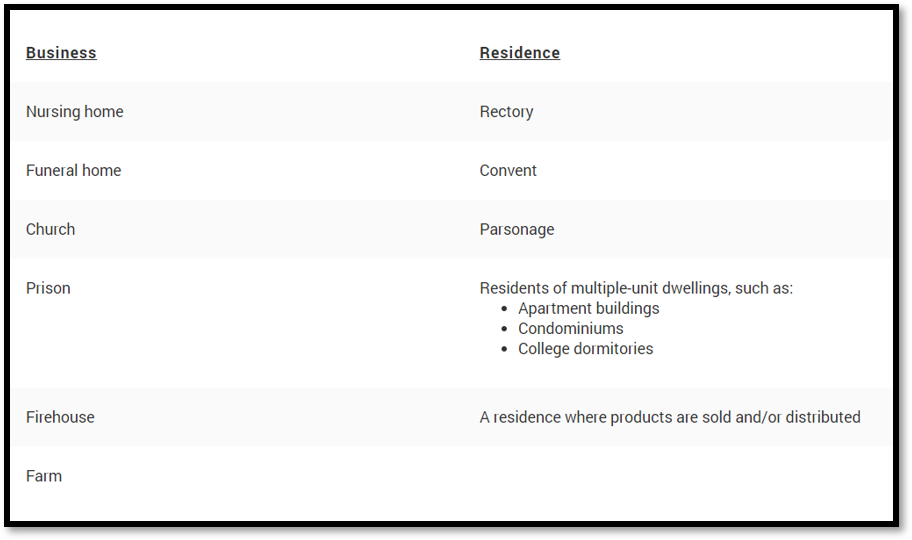This screenshot has height=540, width=912.
Task: Click the Prison entry
Action: coord(48,288)
